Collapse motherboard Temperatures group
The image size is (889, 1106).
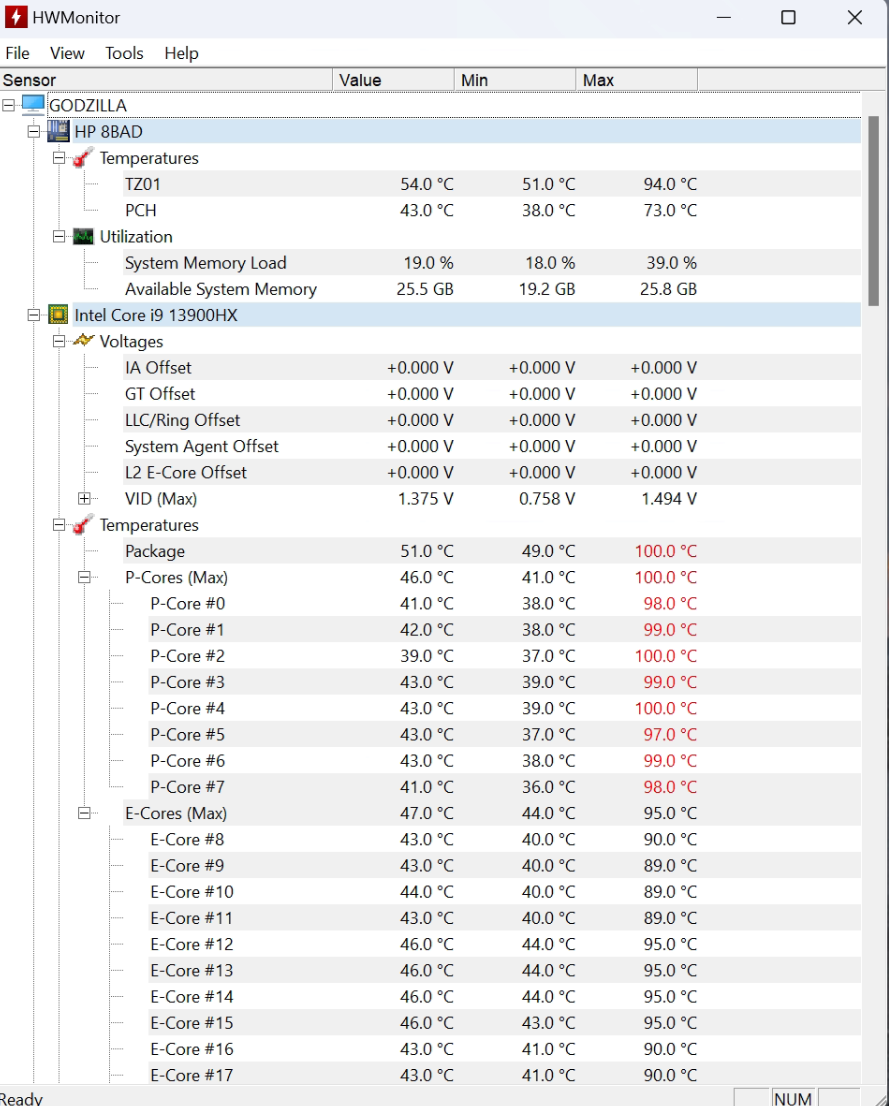click(59, 157)
